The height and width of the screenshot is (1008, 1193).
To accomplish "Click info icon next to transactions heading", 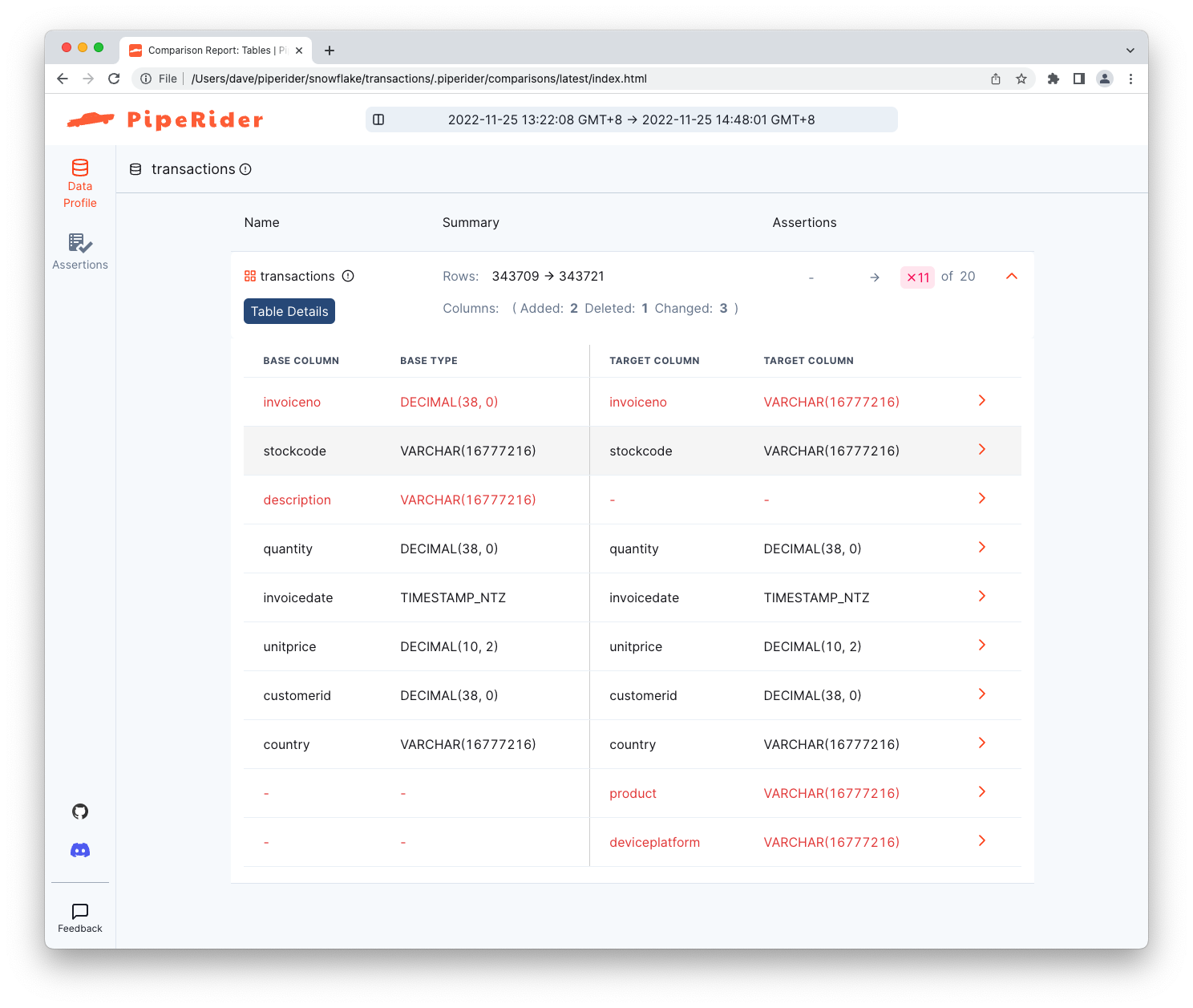I will click(246, 169).
